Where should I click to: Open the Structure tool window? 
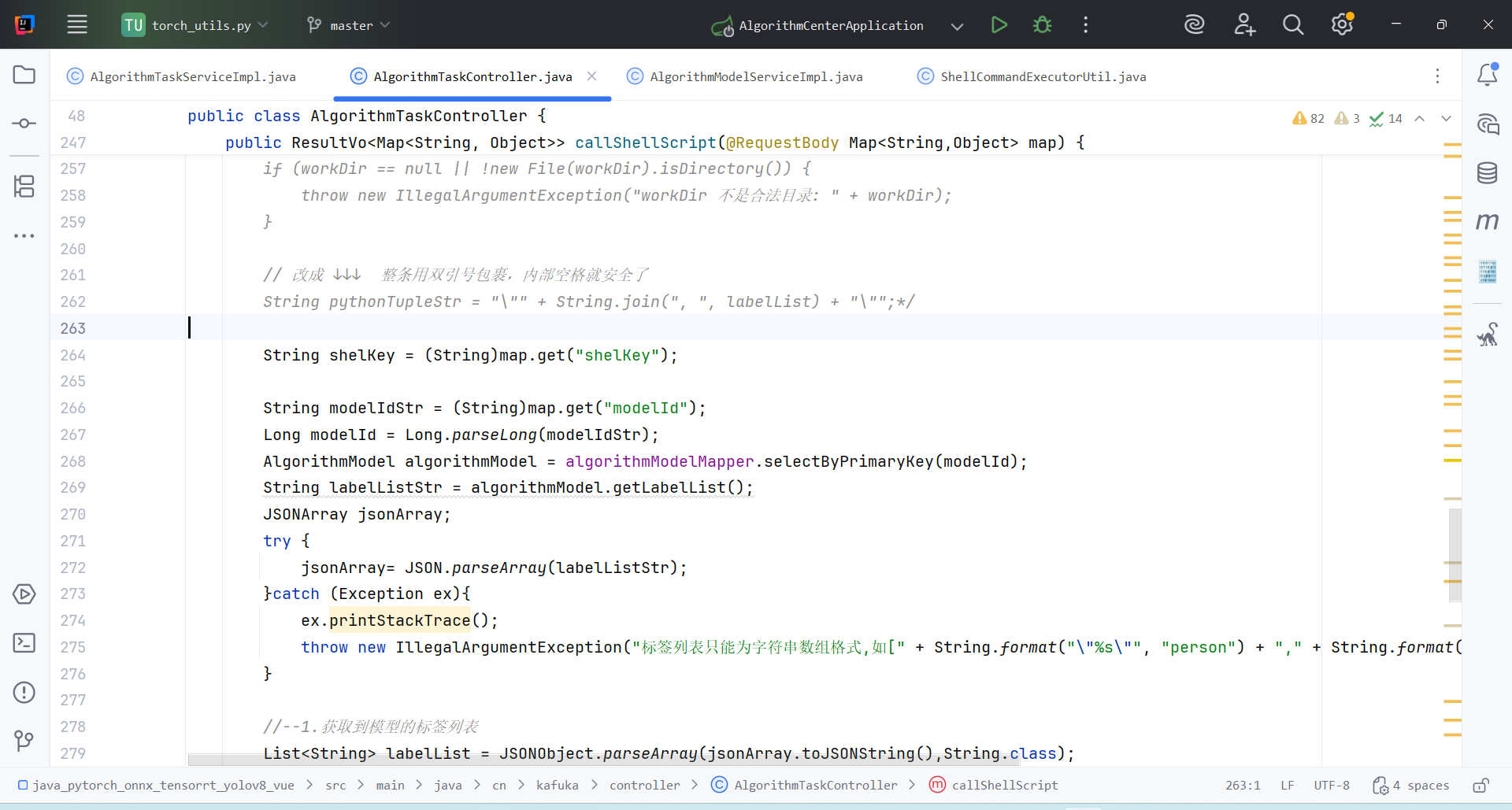click(24, 187)
